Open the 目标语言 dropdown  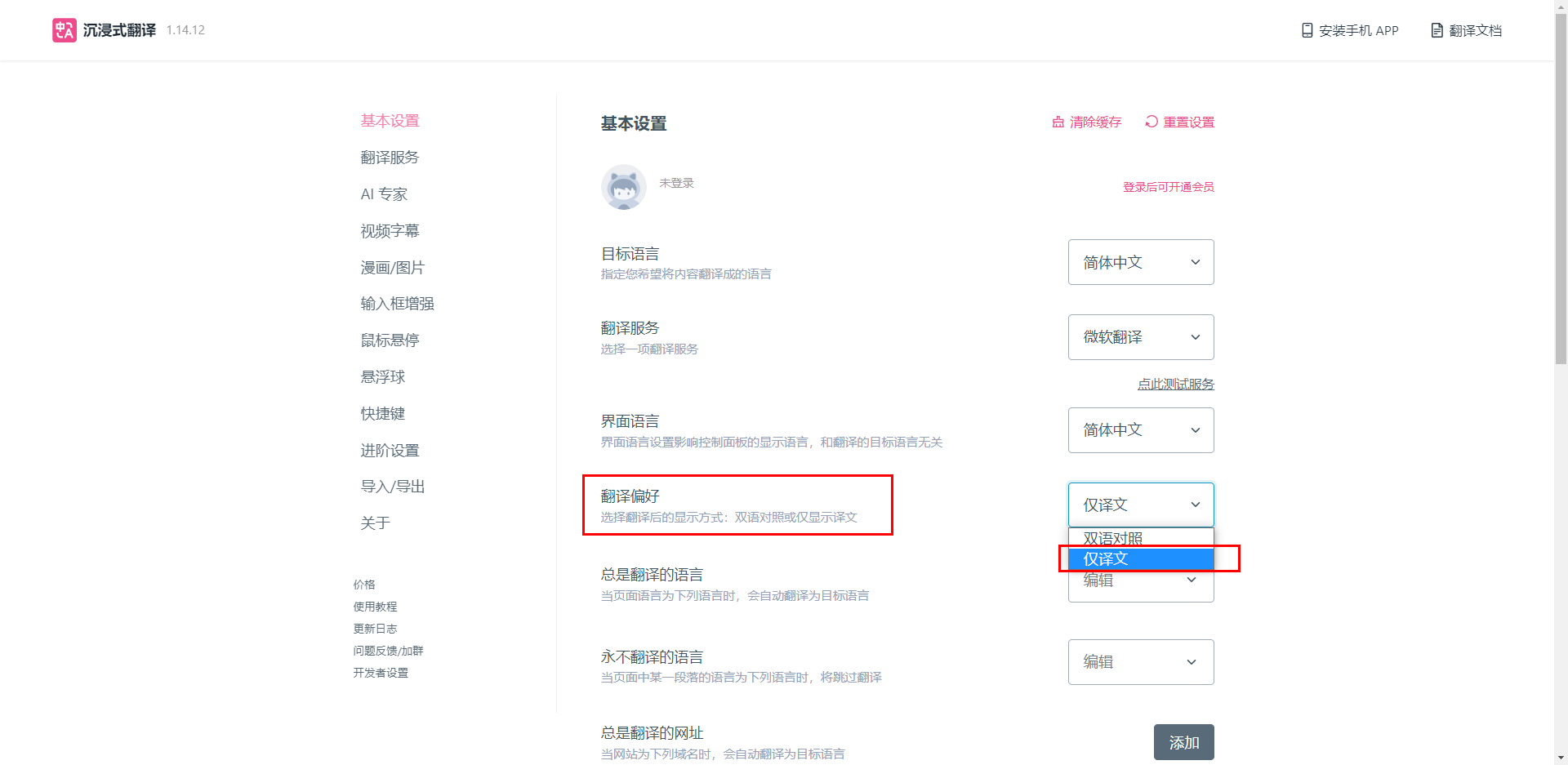[1140, 262]
